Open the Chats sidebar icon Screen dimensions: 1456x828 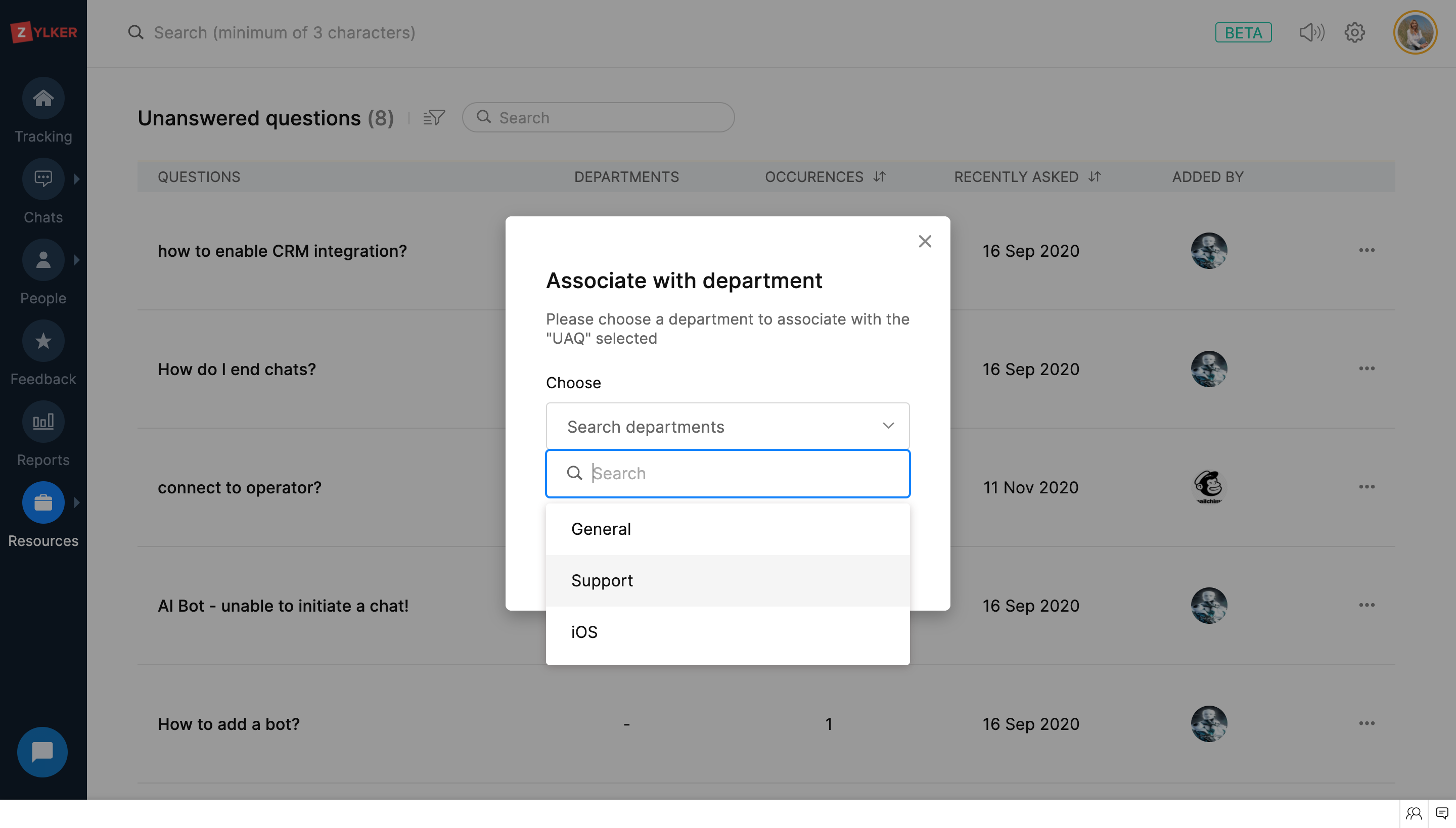[43, 179]
